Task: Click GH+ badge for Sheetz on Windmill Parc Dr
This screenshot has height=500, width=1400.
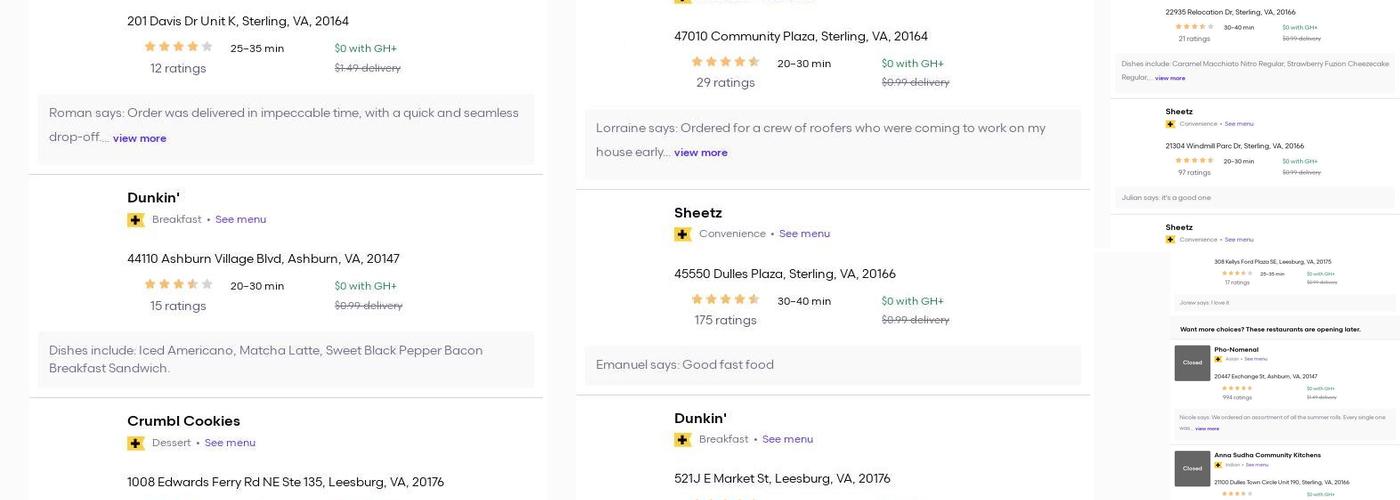Action: click(1170, 124)
